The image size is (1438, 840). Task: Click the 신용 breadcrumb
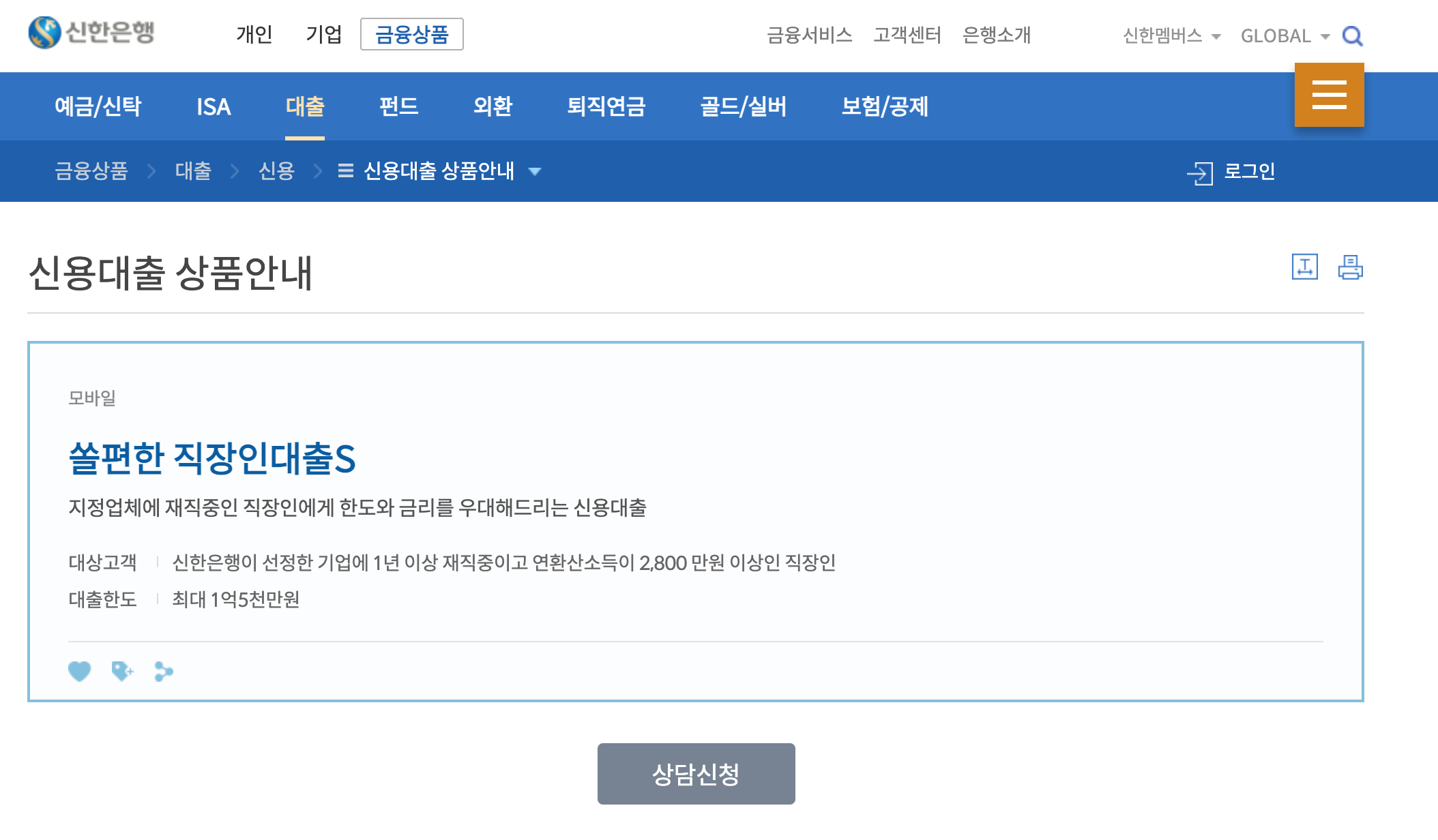click(x=276, y=170)
